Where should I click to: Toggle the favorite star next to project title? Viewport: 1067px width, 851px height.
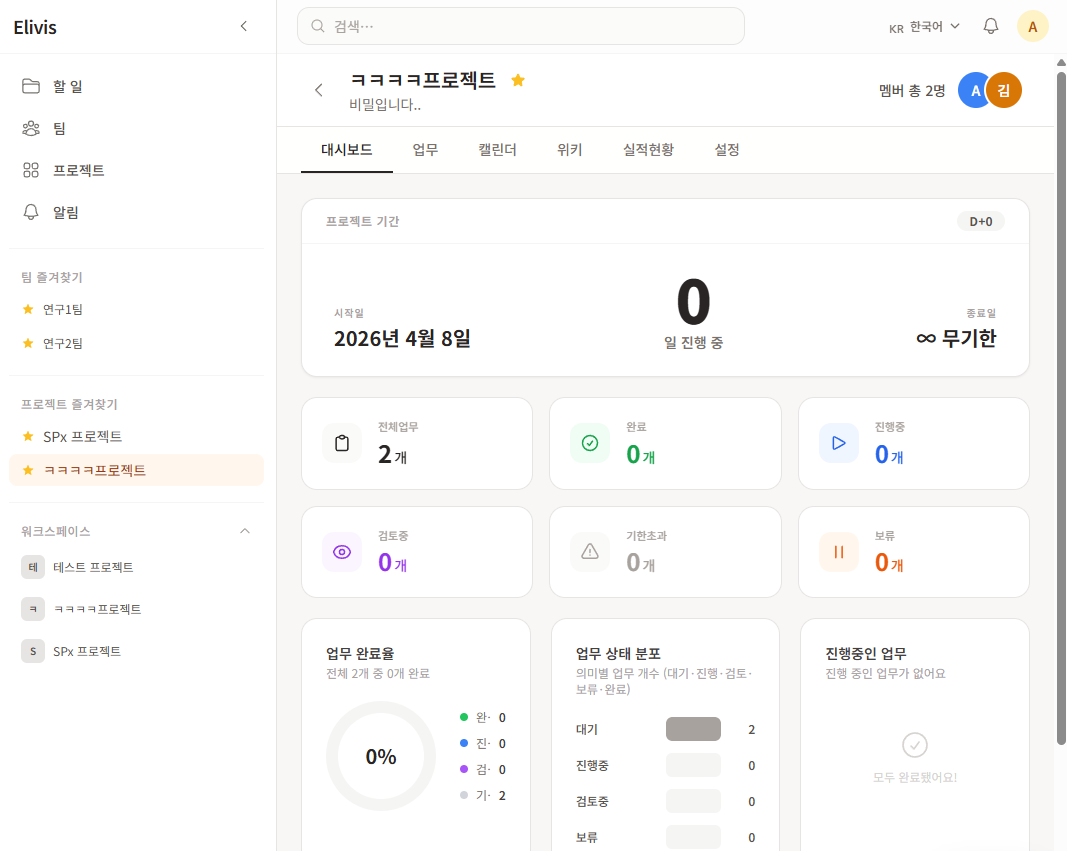[518, 81]
